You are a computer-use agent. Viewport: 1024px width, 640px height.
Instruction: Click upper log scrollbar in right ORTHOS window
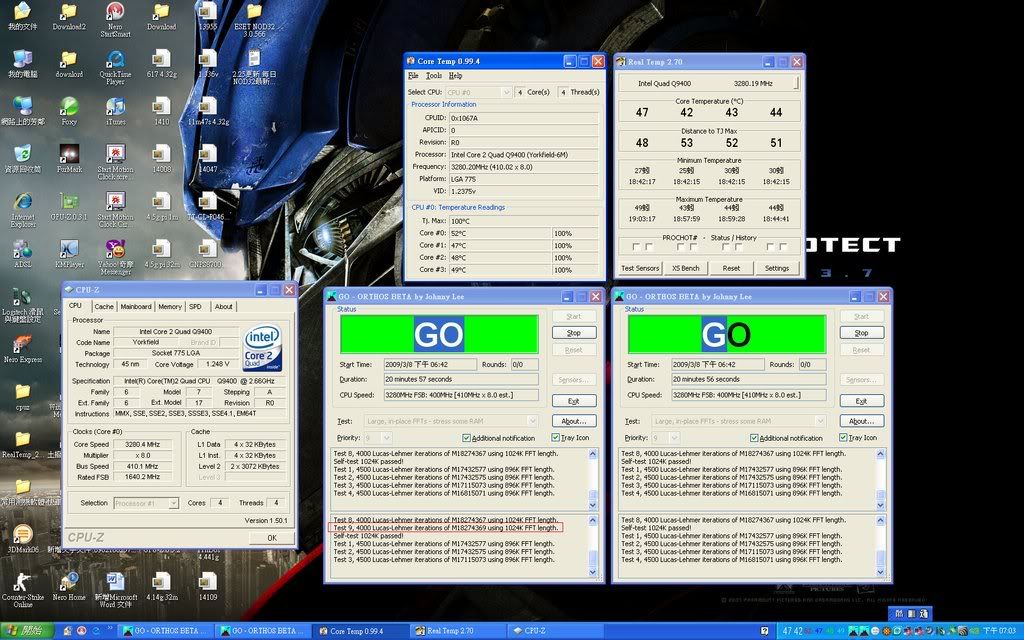pos(880,479)
